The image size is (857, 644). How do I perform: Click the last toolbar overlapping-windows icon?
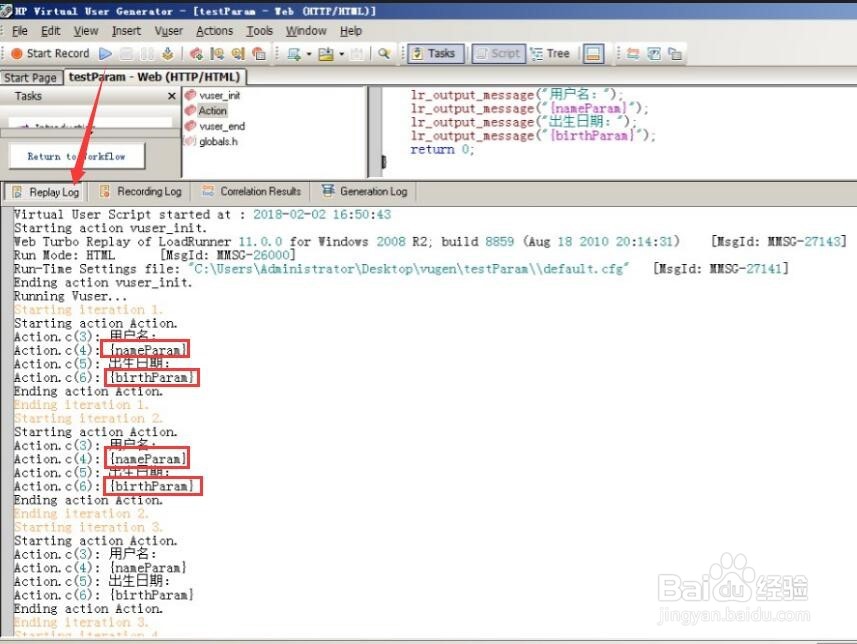click(676, 54)
